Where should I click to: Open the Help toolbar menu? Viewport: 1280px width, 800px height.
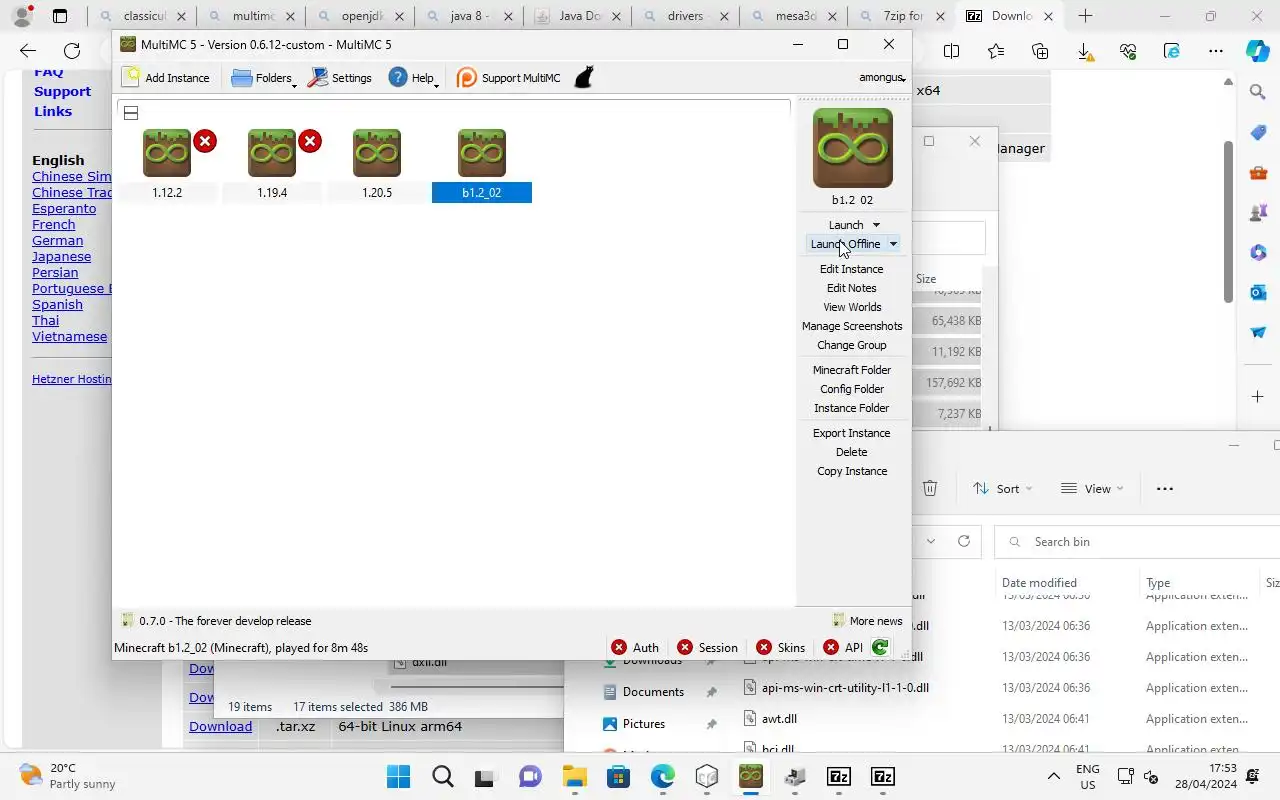click(413, 78)
